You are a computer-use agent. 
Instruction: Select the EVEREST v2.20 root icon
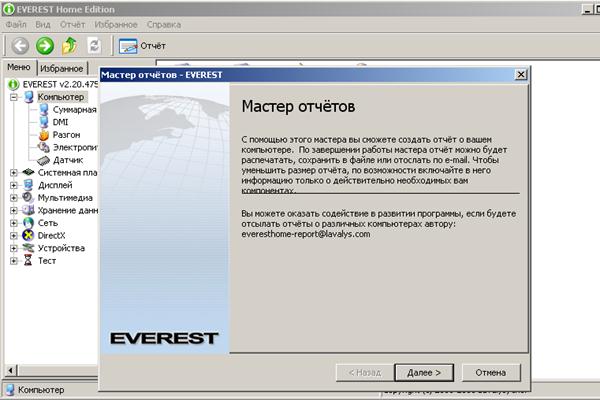pos(13,84)
